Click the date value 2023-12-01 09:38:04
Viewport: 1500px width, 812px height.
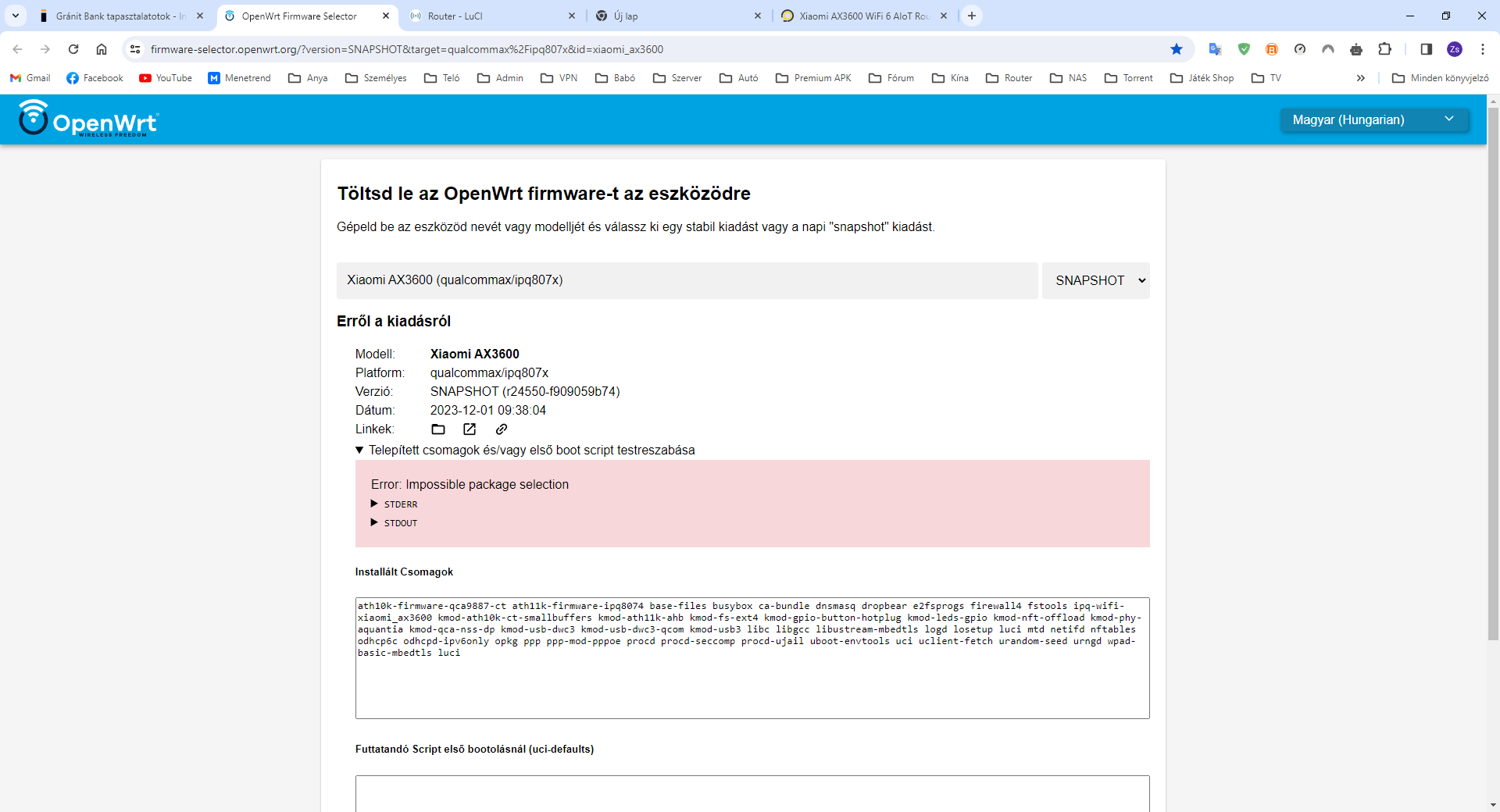[x=488, y=411]
